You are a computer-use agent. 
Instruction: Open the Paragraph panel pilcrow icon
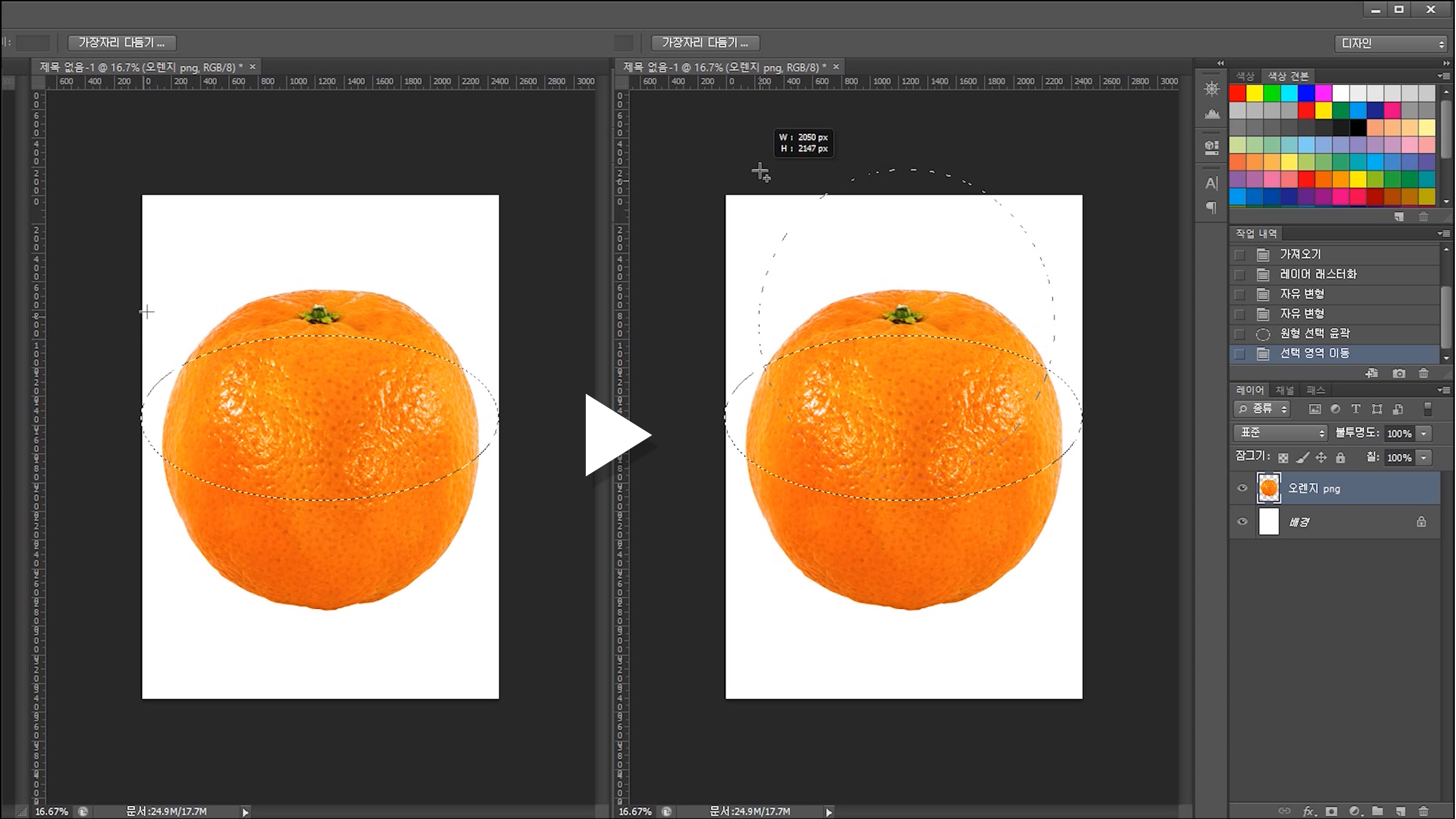tap(1211, 208)
